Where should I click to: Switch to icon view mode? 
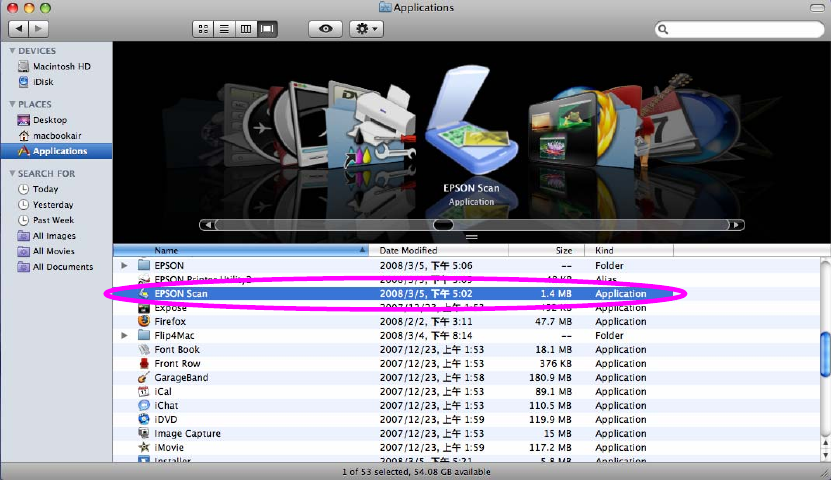tap(204, 29)
